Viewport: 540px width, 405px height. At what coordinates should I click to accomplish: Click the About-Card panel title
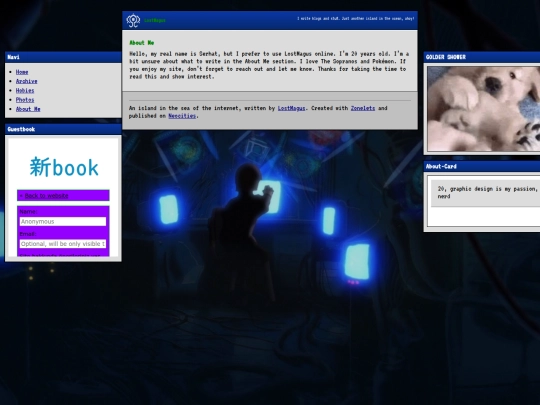point(441,167)
